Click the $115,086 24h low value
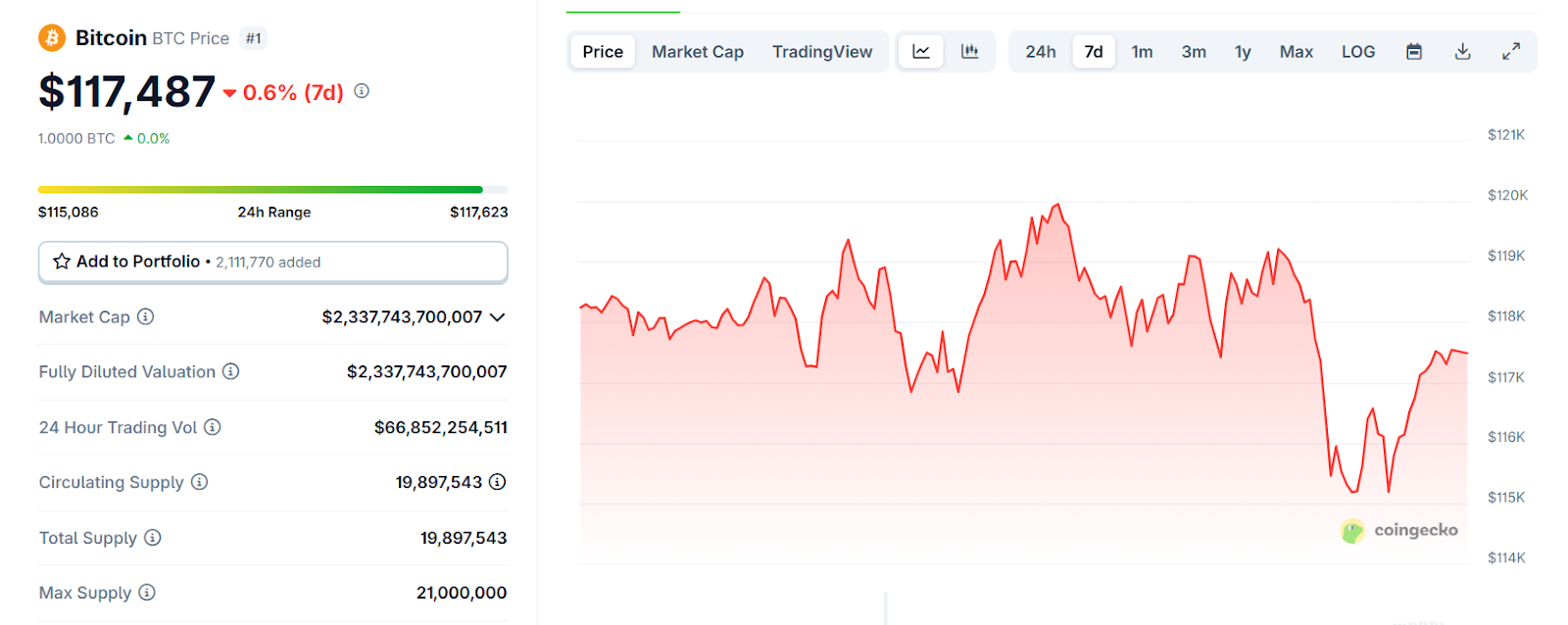 [x=69, y=212]
